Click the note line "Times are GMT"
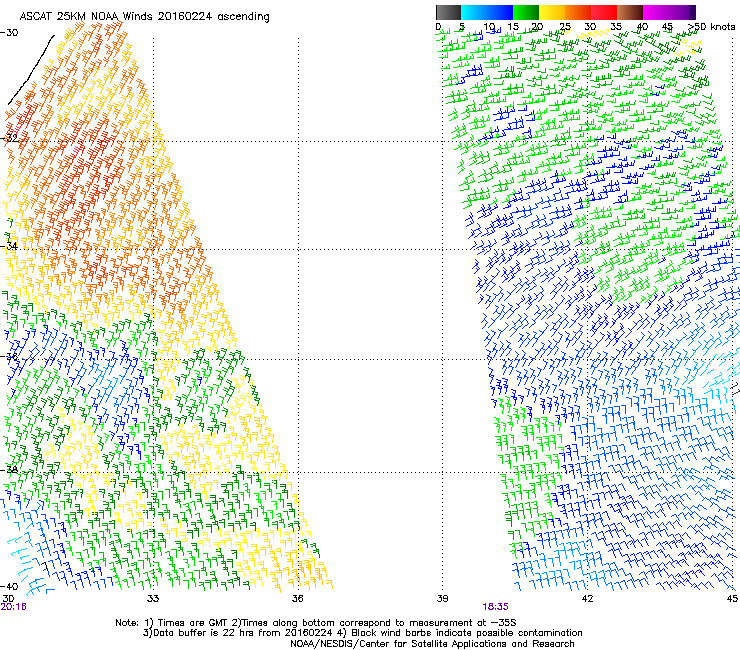The width and height of the screenshot is (740, 650). (x=193, y=623)
